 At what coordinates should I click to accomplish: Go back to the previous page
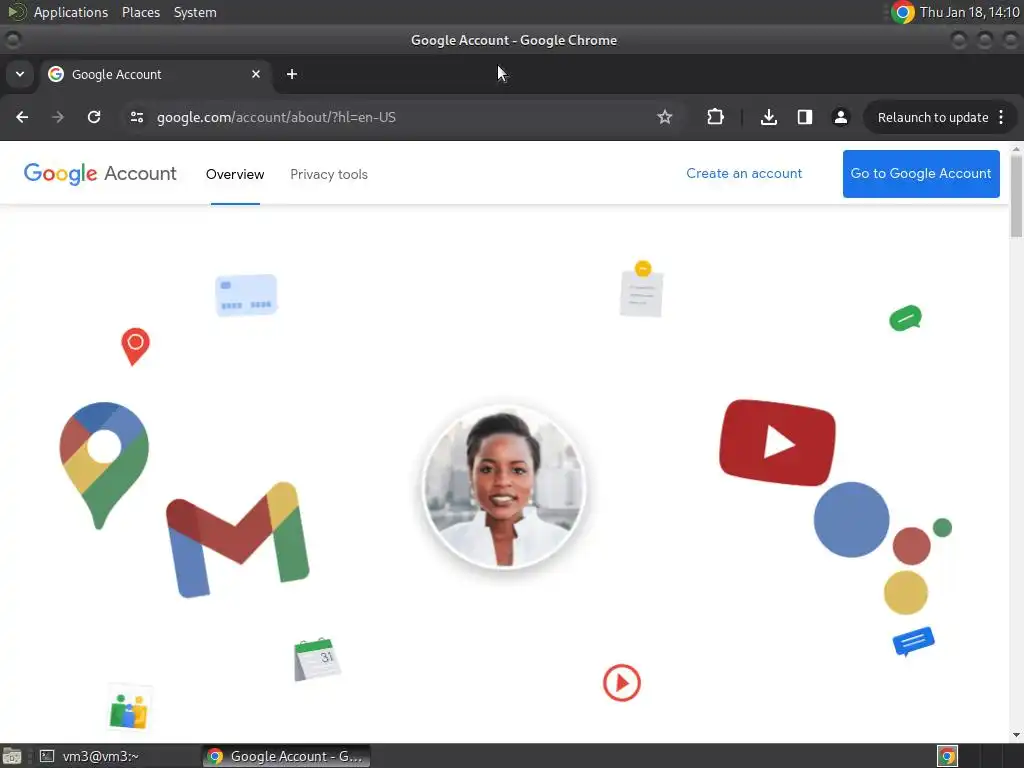[x=22, y=117]
